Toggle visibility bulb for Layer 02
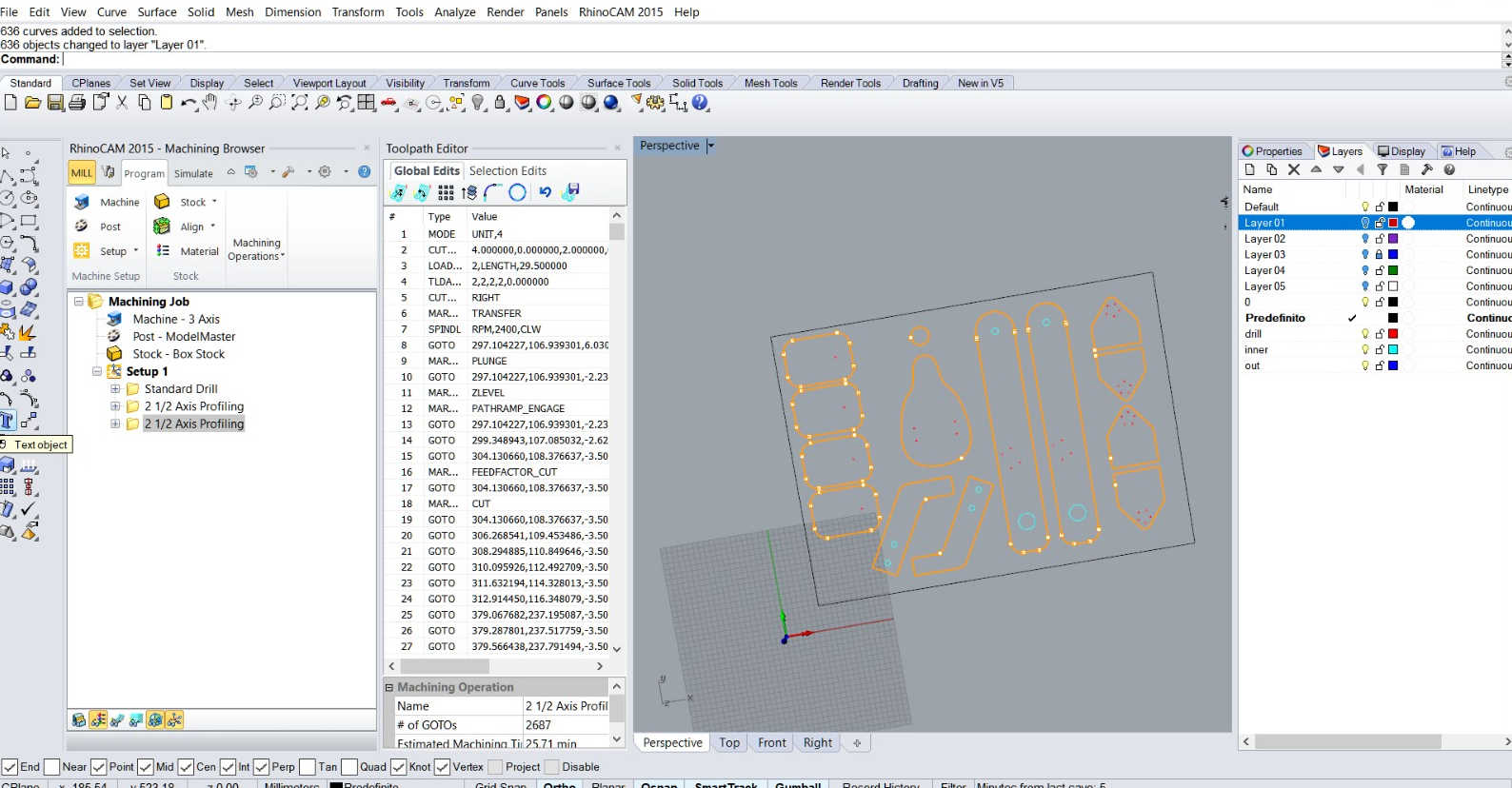The image size is (1512, 788). point(1364,239)
